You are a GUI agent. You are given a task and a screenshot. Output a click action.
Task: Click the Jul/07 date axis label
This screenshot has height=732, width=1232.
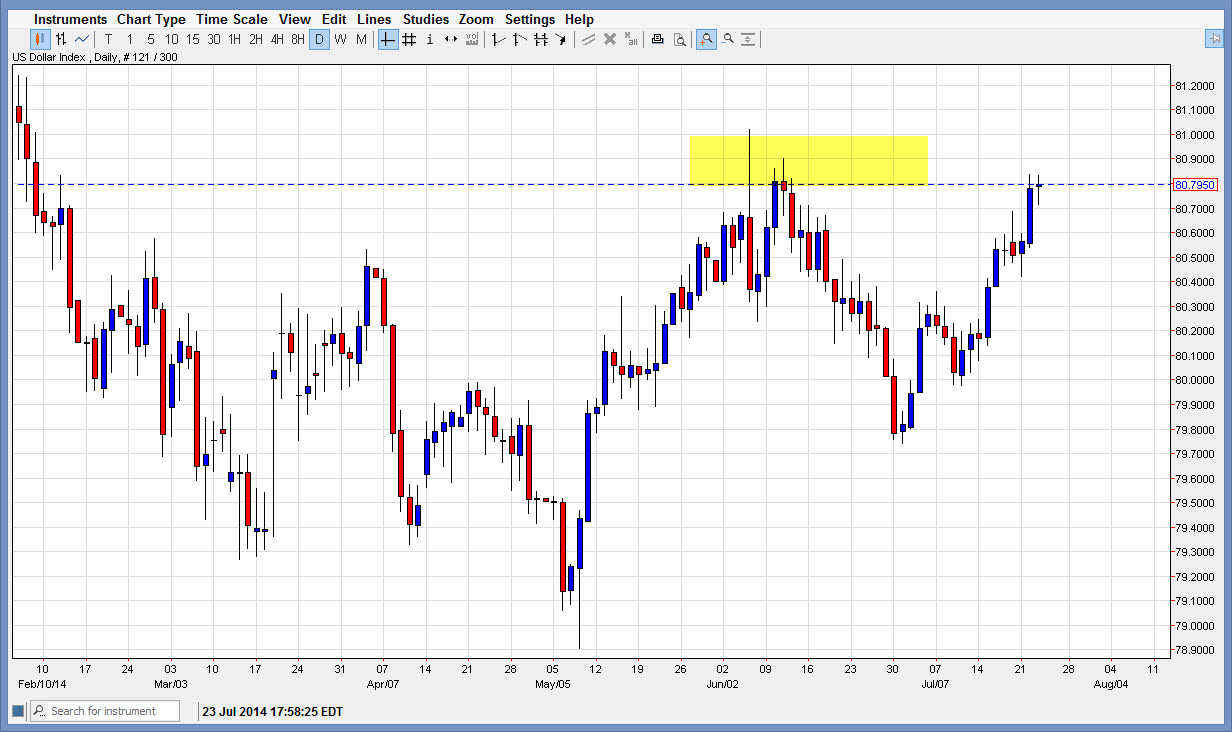(935, 684)
